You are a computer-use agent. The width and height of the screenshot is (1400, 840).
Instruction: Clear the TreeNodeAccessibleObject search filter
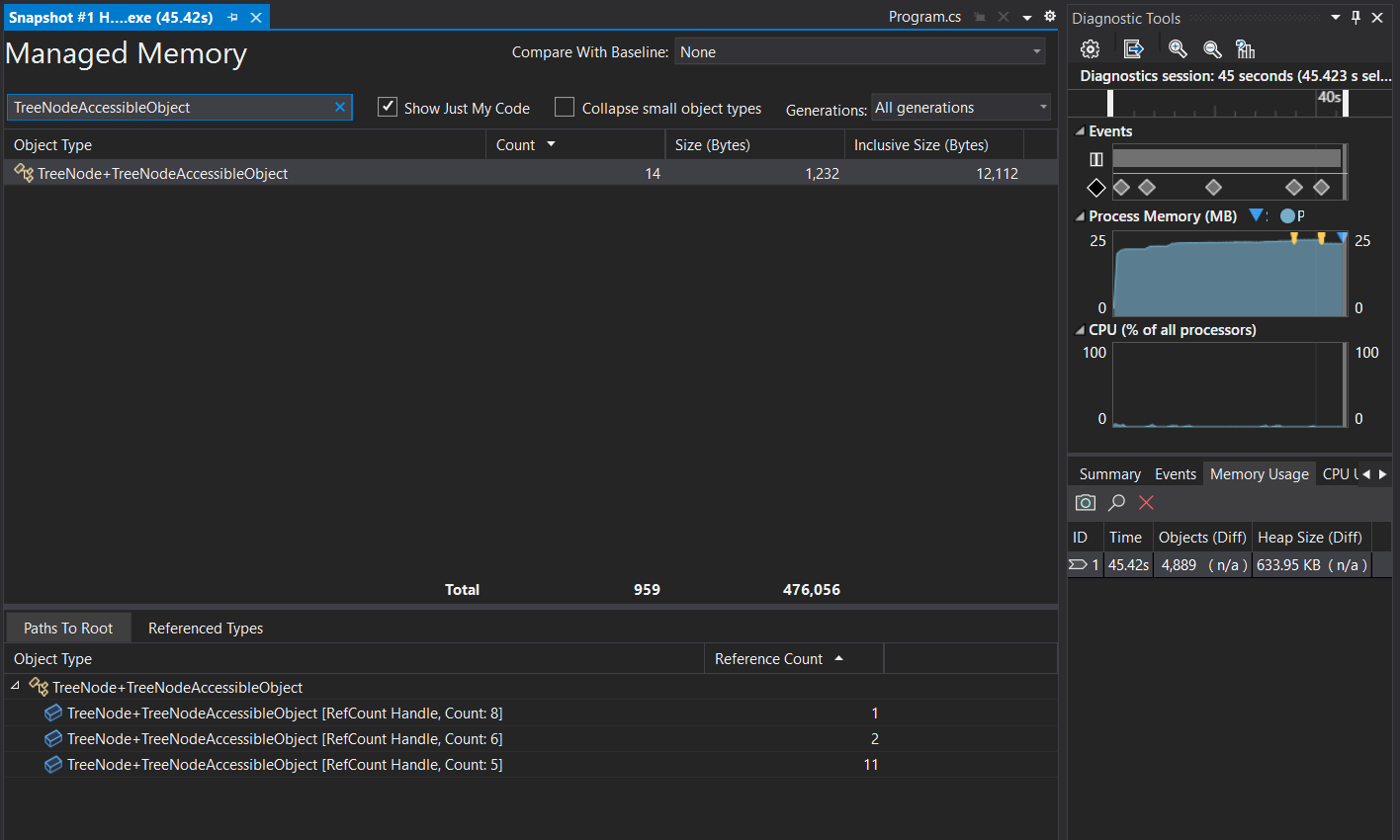click(x=339, y=107)
